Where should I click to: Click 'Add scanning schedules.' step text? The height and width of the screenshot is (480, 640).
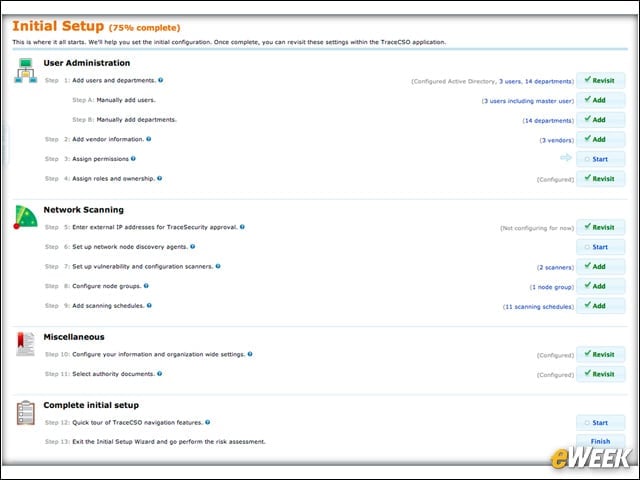pyautogui.click(x=109, y=305)
